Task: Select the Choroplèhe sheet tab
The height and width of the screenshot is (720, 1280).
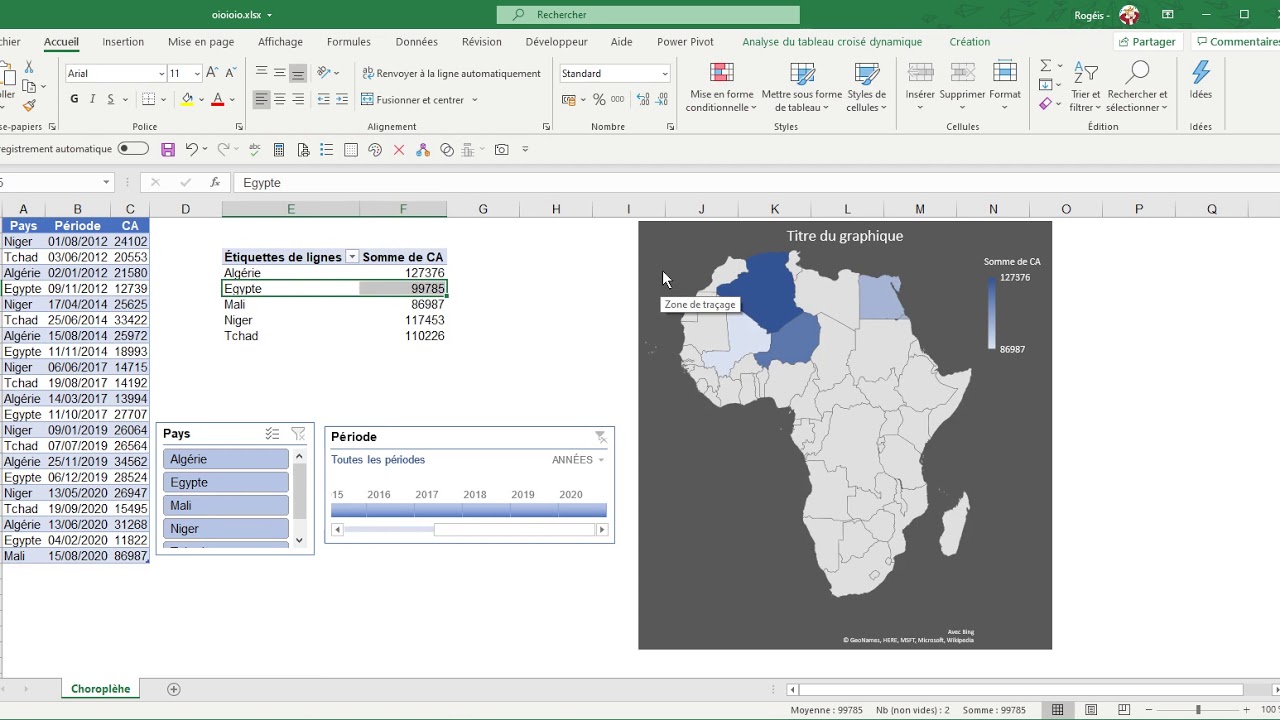Action: pyautogui.click(x=101, y=689)
